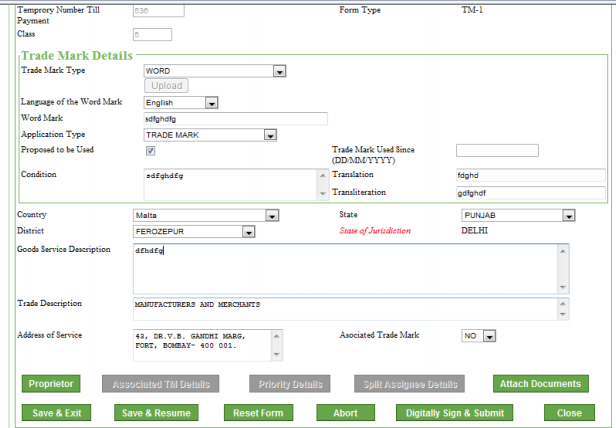616x428 pixels.
Task: Click the Priority Details button
Action: click(290, 384)
